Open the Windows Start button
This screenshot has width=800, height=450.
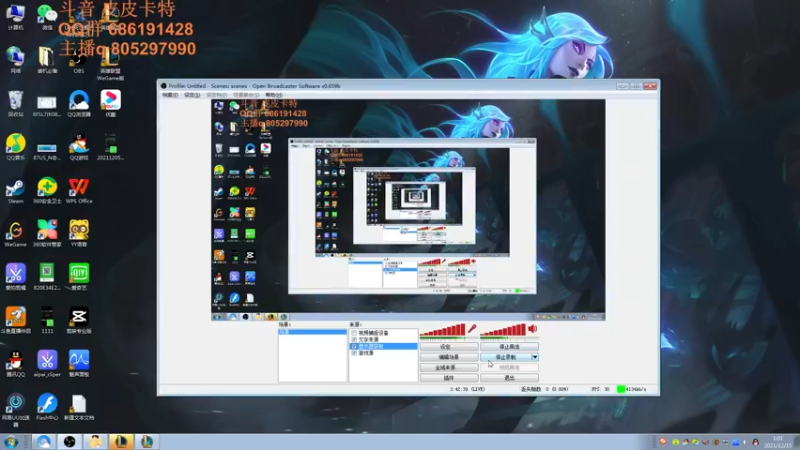[11, 441]
